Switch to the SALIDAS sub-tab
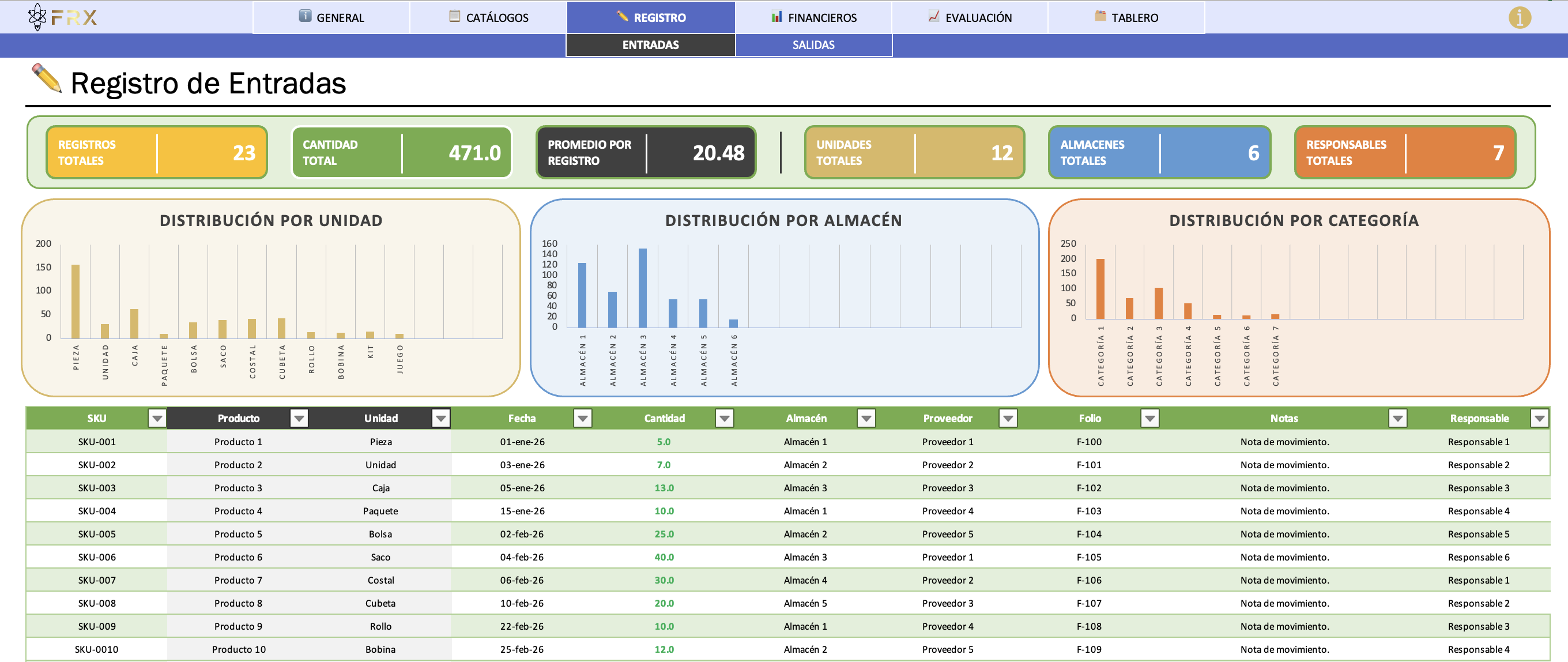This screenshot has width=1568, height=662. coord(813,45)
